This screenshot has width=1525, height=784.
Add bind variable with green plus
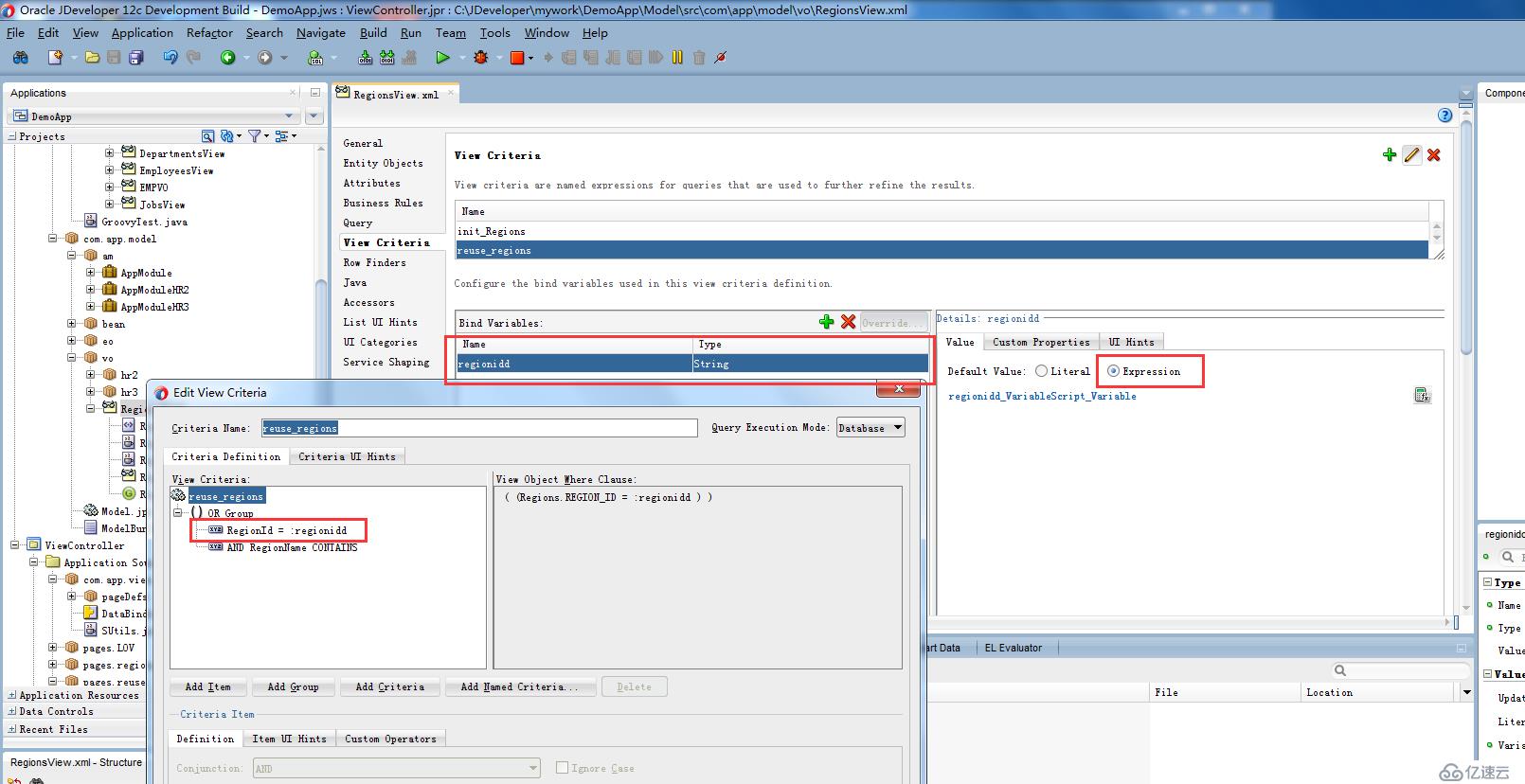tap(827, 322)
